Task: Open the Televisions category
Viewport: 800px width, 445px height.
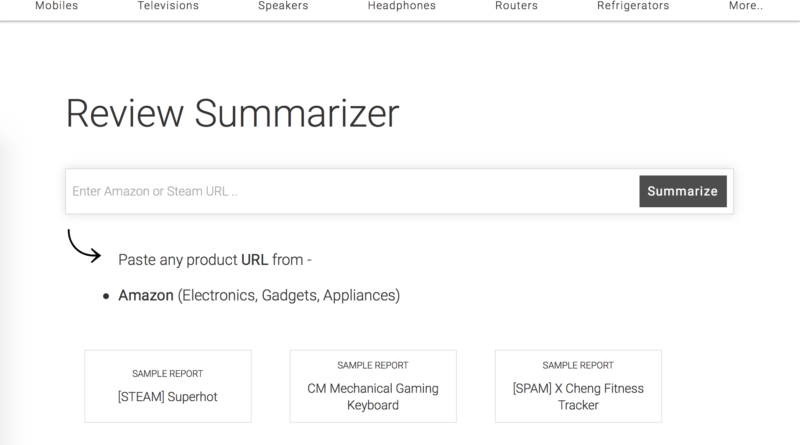Action: click(168, 6)
